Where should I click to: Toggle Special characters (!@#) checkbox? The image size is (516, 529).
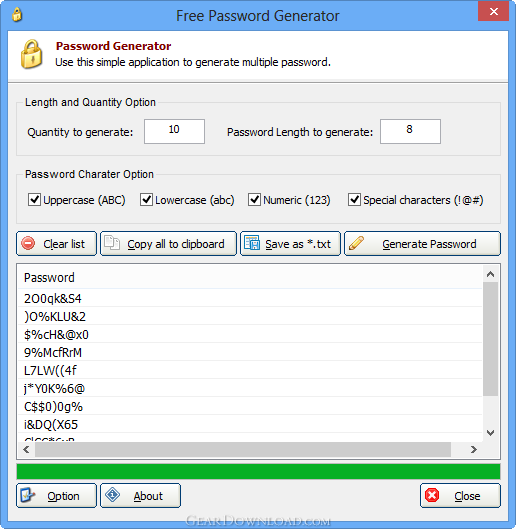coord(354,200)
